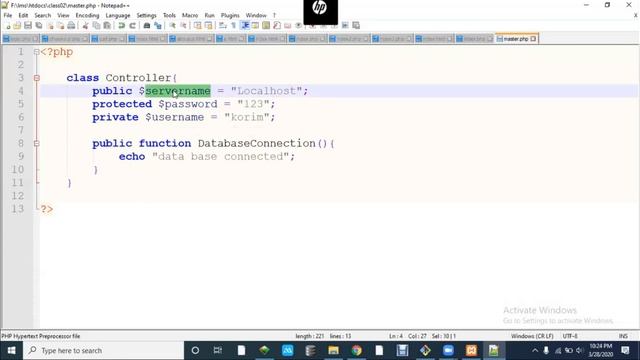640x360 pixels.
Task: Click the "Localhost" string on line 4
Action: (266, 91)
